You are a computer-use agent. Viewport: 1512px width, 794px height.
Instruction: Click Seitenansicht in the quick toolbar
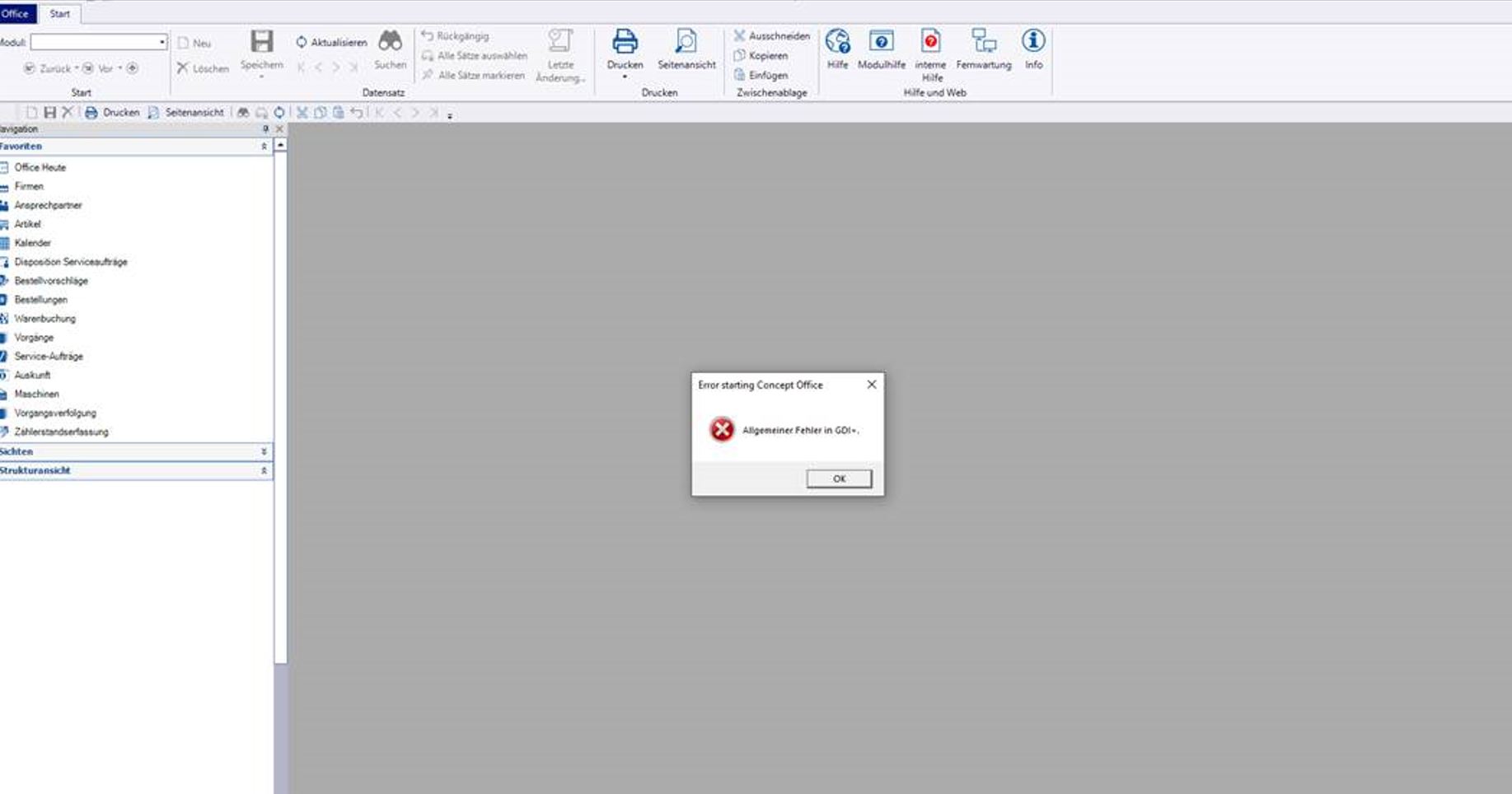point(185,113)
